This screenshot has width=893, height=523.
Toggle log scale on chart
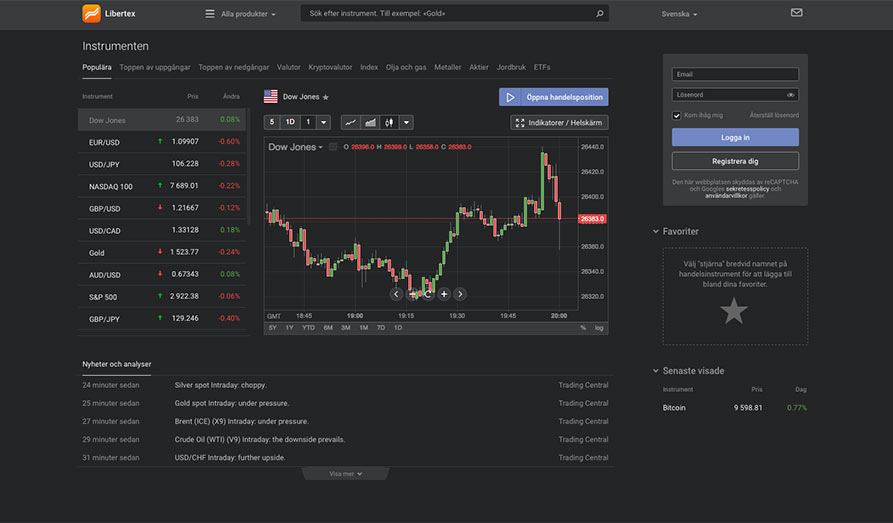(x=599, y=328)
